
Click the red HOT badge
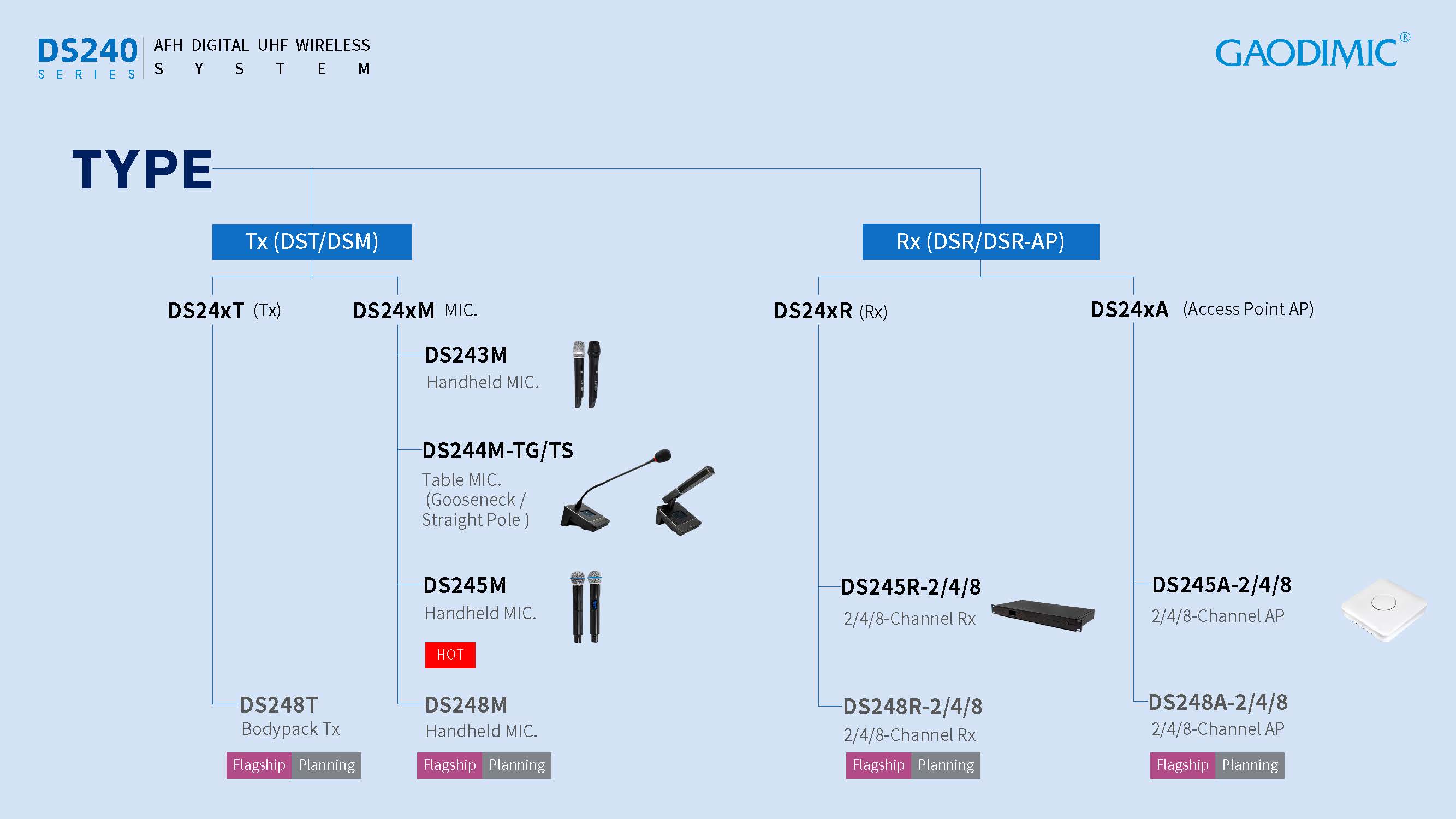(x=450, y=655)
